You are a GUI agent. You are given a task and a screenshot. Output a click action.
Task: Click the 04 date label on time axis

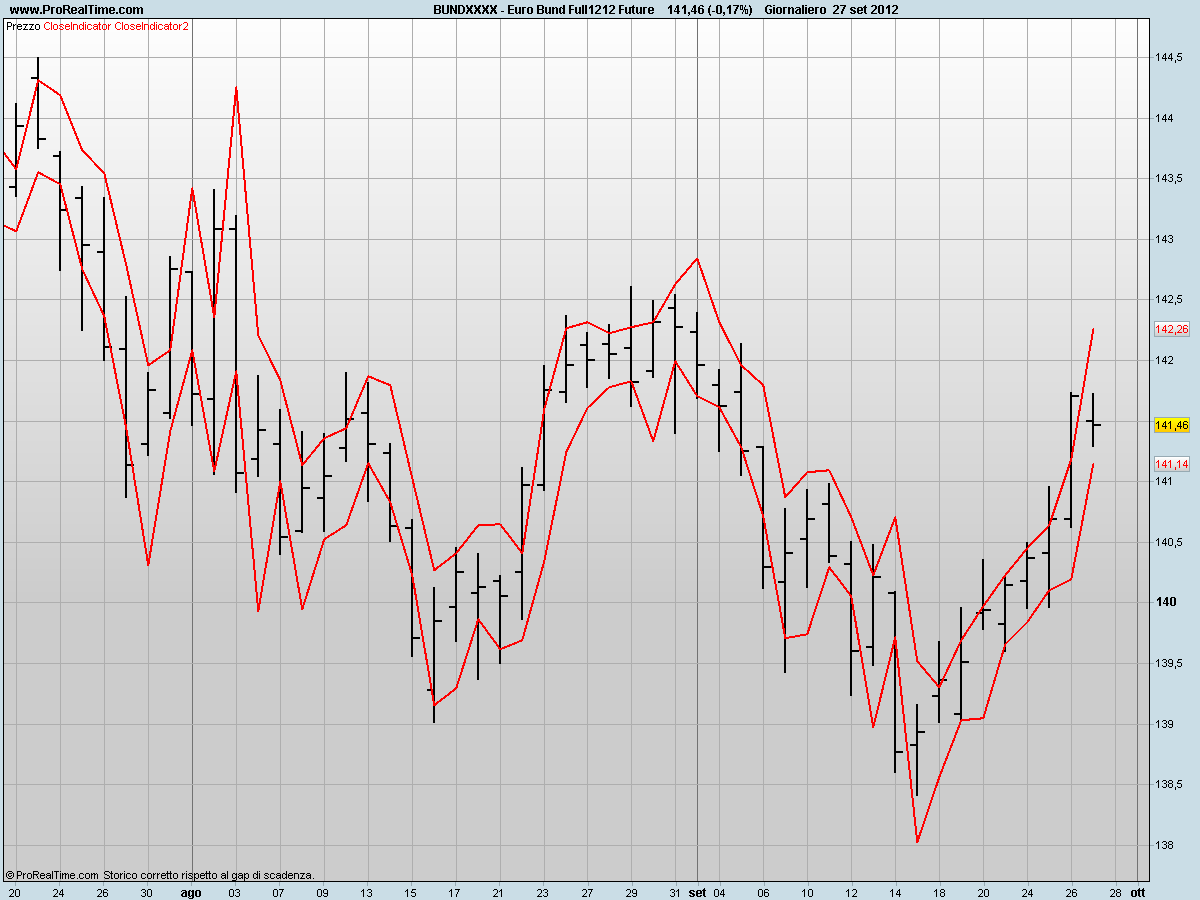point(719,891)
